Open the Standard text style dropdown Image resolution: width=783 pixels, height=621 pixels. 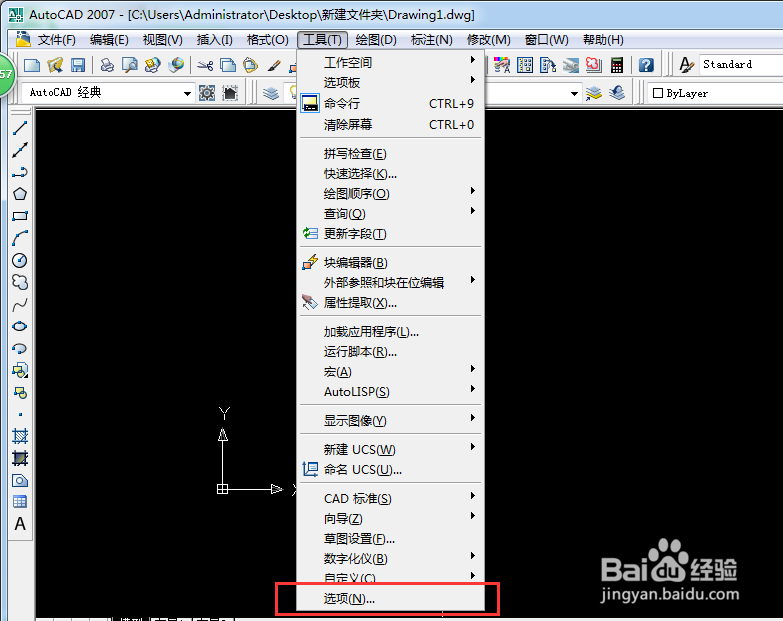(741, 64)
